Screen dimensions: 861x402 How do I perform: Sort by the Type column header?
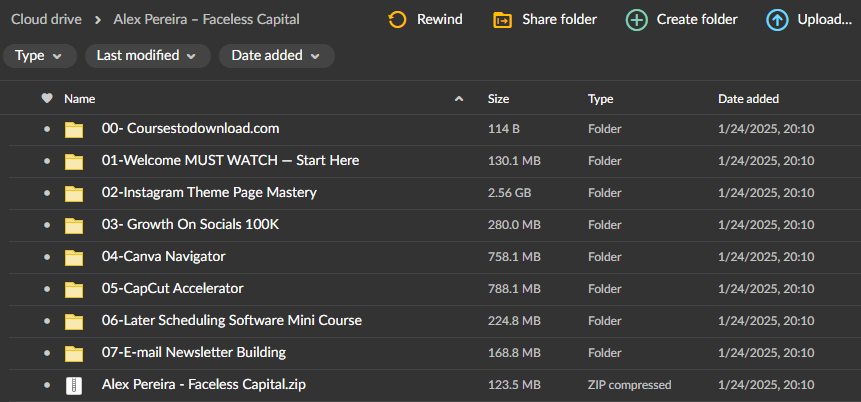click(x=601, y=99)
